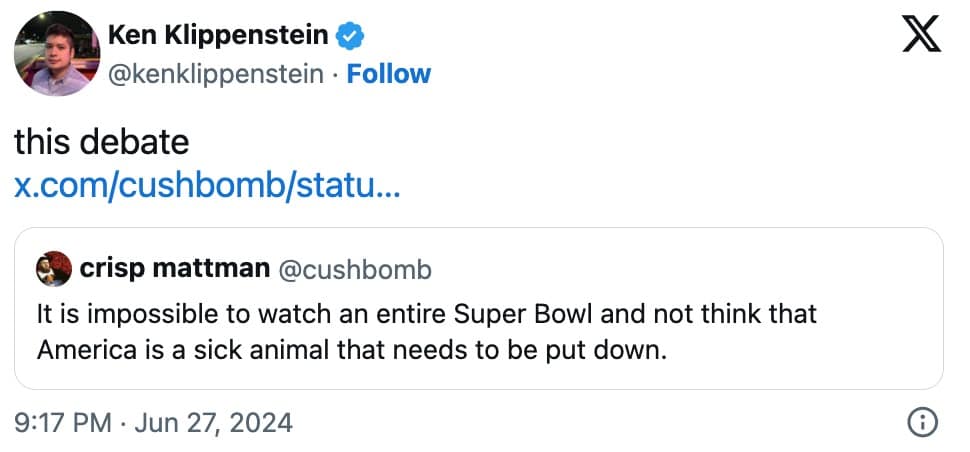Click the line "America is a sick animal"
This screenshot has height=452, width=970.
coord(350,350)
